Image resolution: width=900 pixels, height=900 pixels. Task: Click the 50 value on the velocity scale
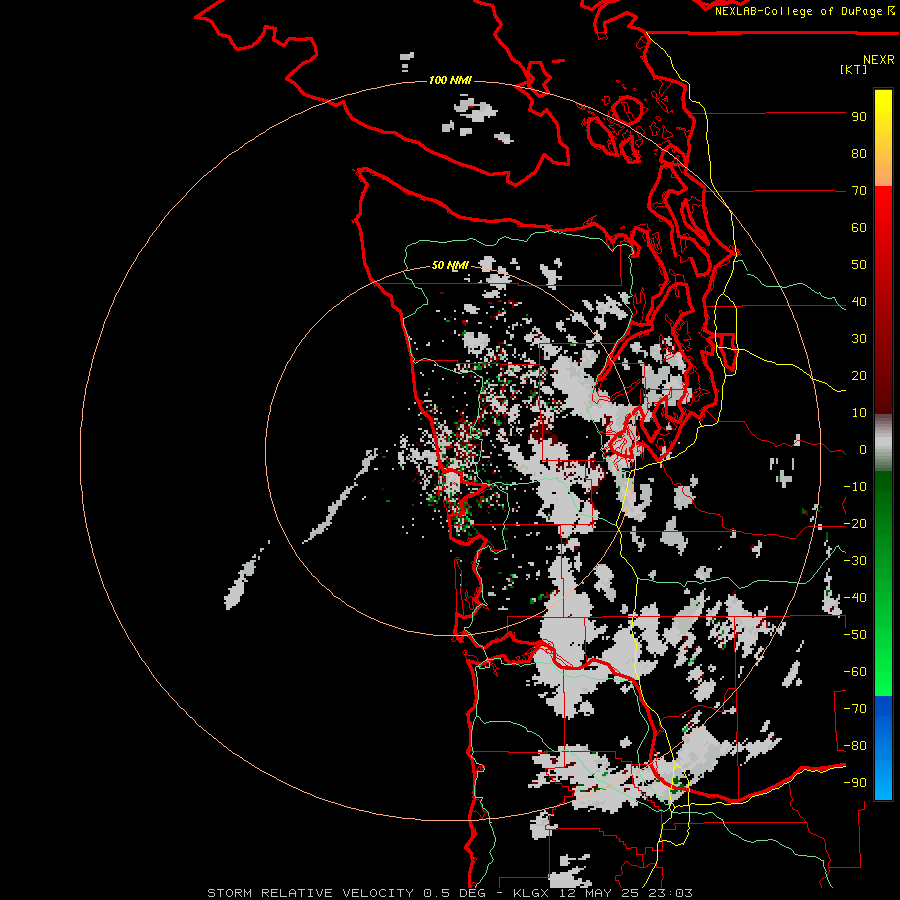point(859,265)
